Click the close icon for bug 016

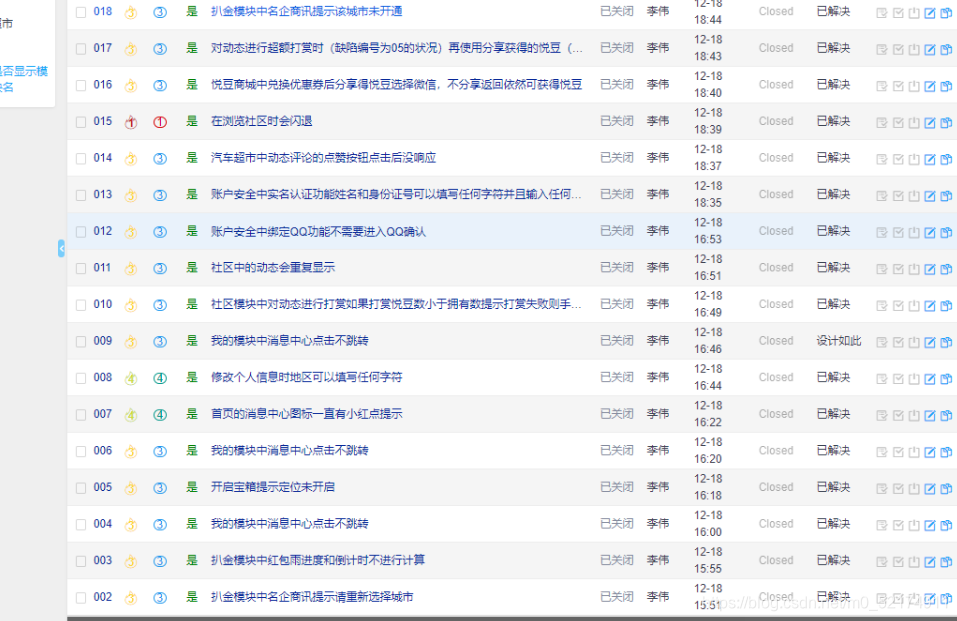914,86
